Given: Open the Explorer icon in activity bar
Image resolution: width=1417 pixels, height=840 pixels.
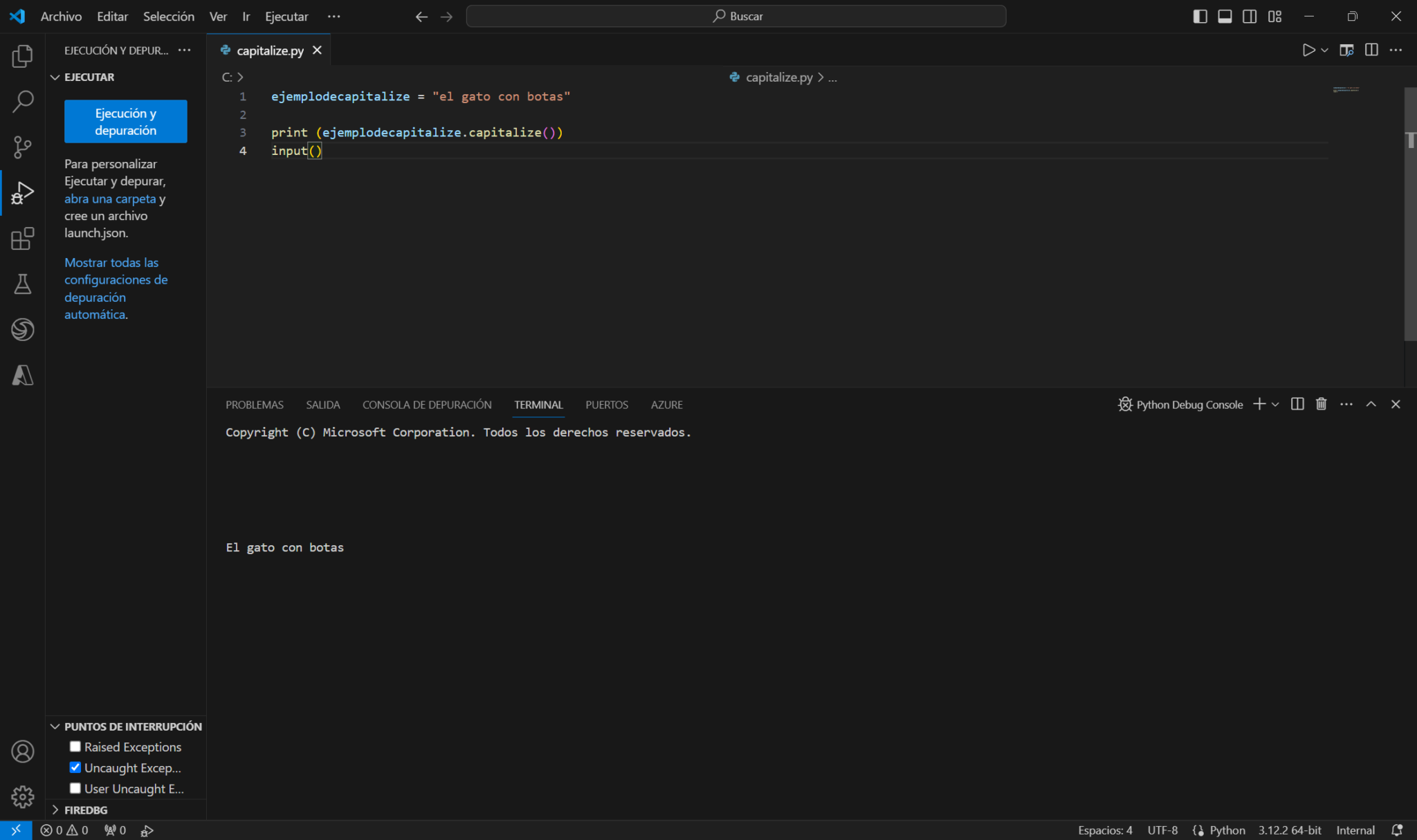Looking at the screenshot, I should coord(23,57).
